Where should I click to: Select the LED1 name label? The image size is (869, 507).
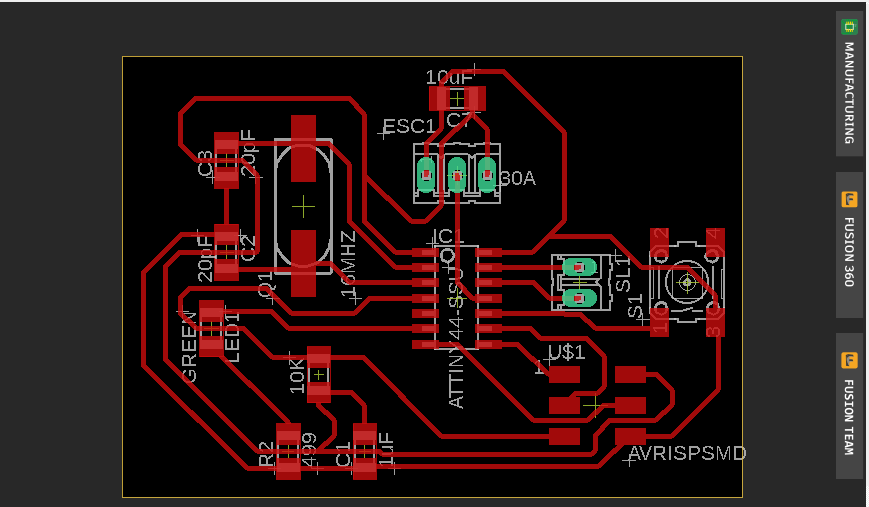(232, 337)
